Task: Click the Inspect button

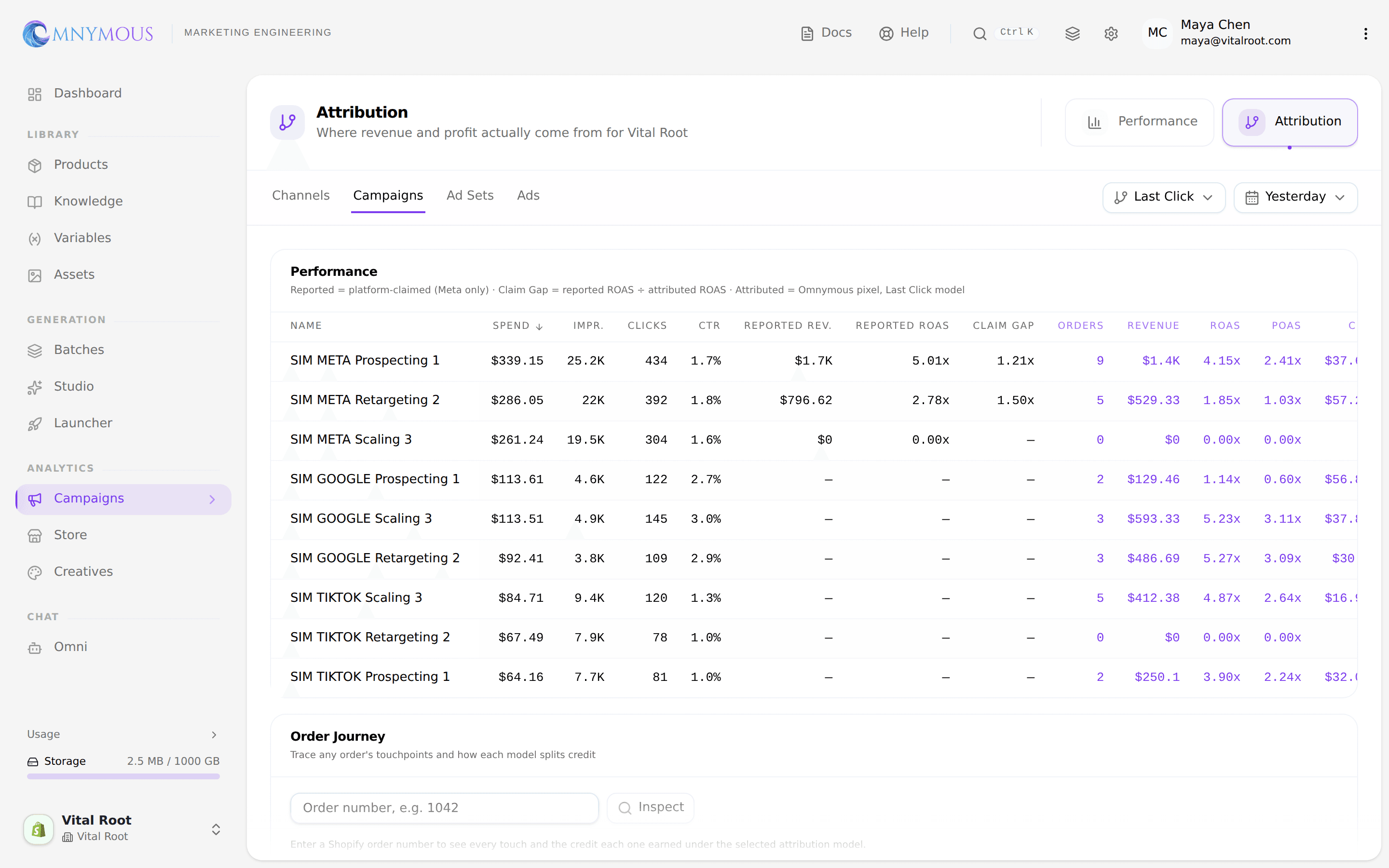Action: [x=650, y=808]
